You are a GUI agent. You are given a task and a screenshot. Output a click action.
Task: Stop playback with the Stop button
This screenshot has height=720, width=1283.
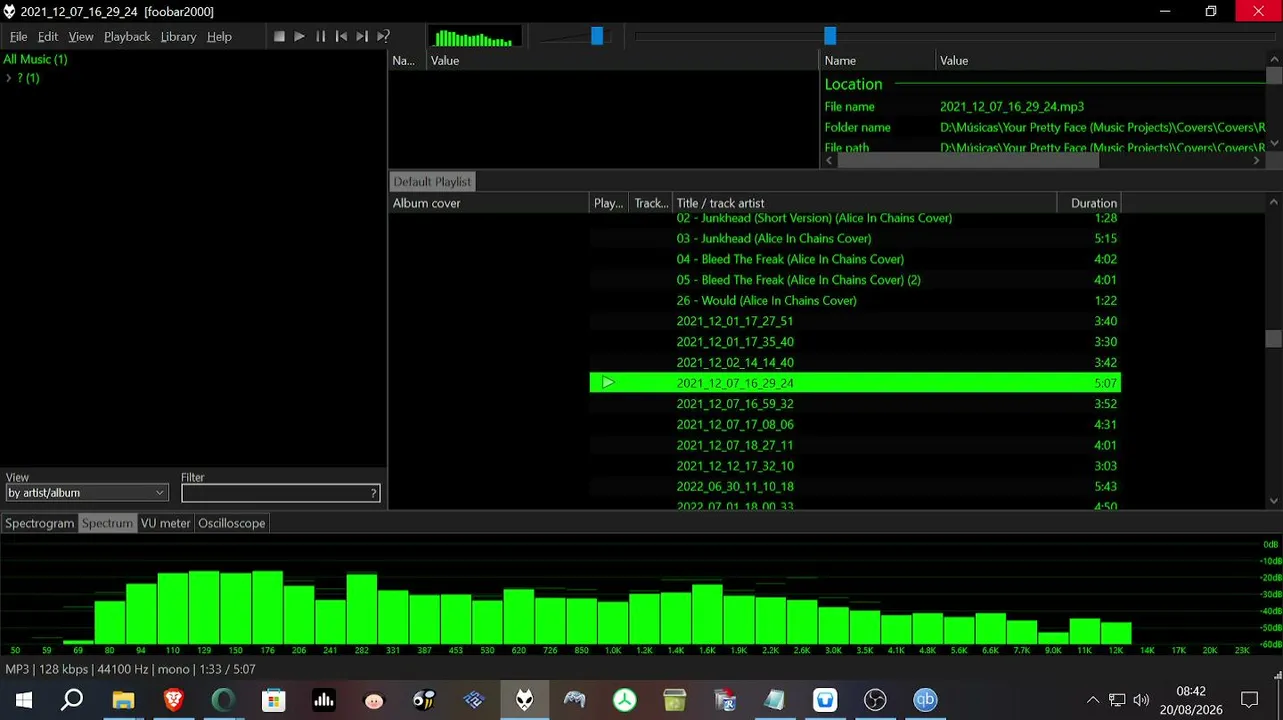279,37
